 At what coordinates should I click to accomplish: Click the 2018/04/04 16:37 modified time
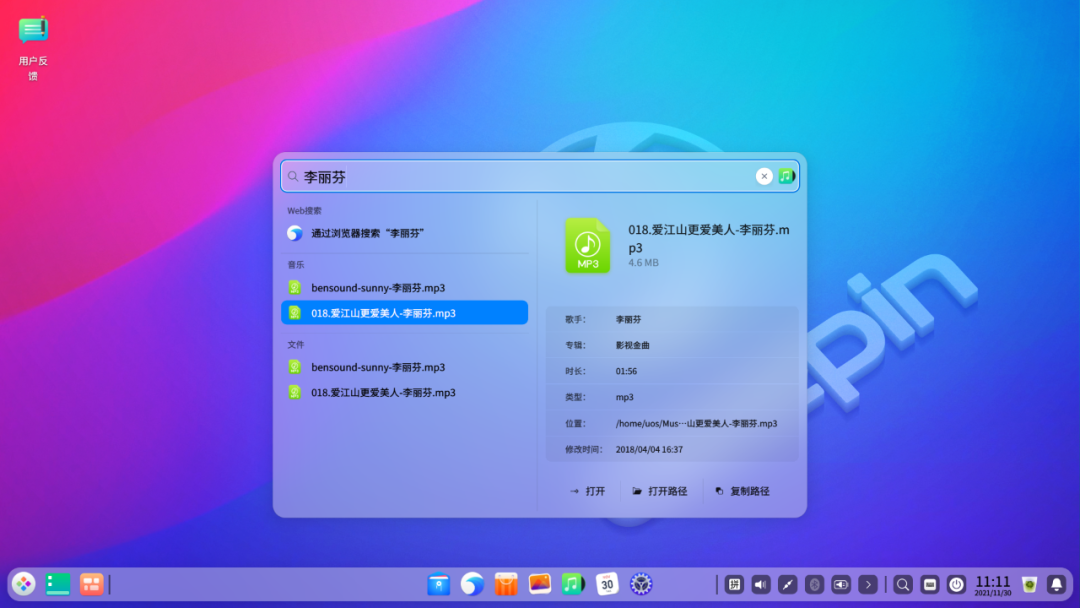(x=649, y=449)
